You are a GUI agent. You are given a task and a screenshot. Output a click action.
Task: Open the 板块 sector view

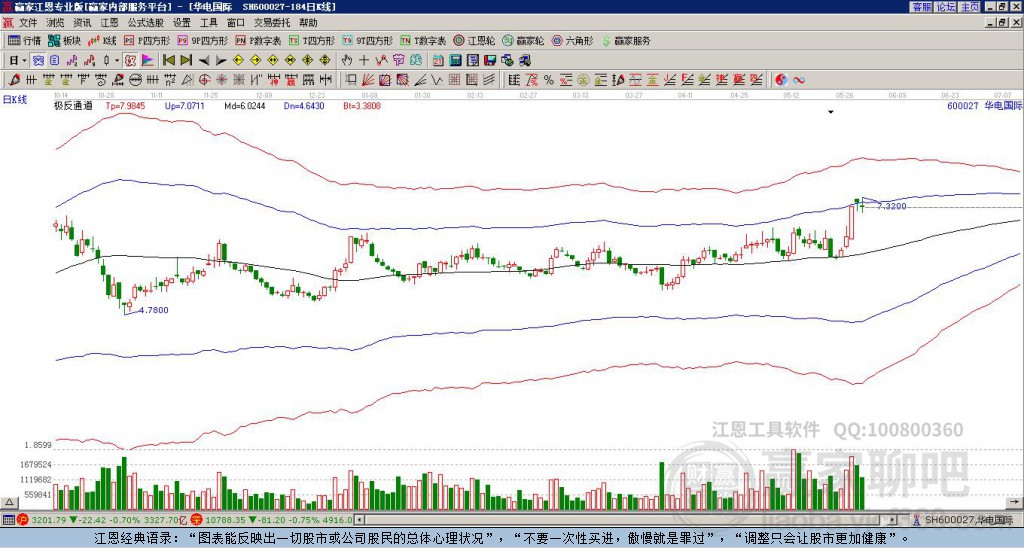pyautogui.click(x=64, y=40)
